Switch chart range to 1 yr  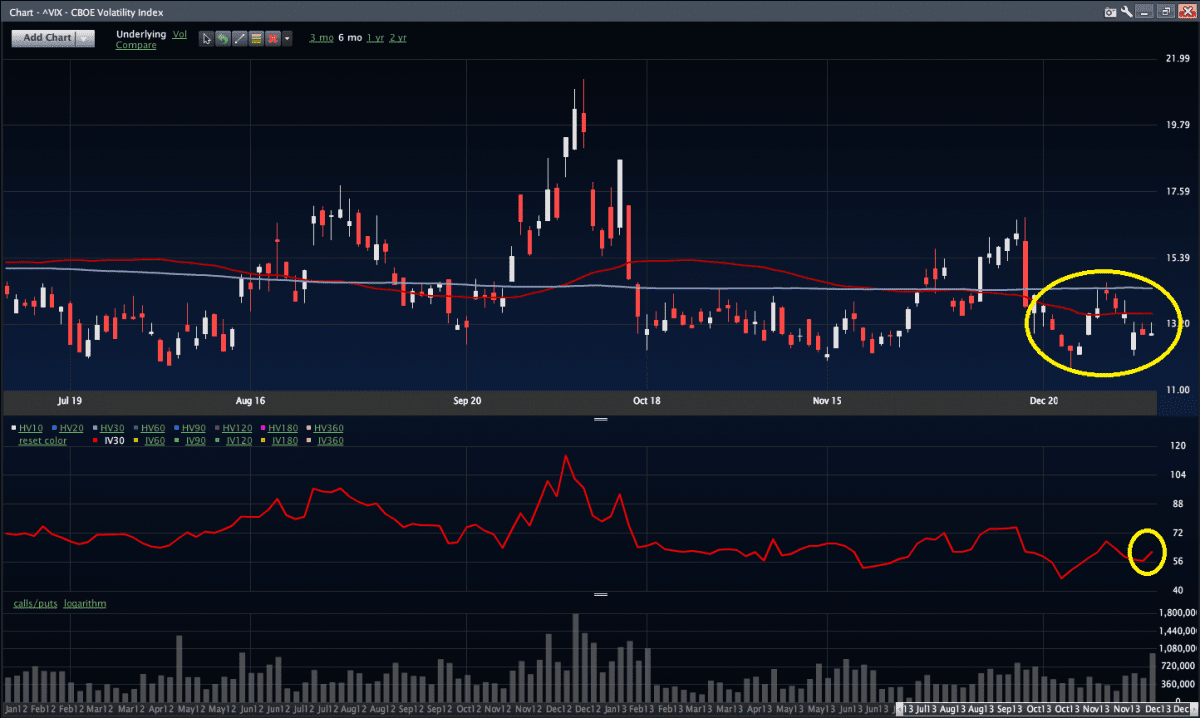(375, 37)
